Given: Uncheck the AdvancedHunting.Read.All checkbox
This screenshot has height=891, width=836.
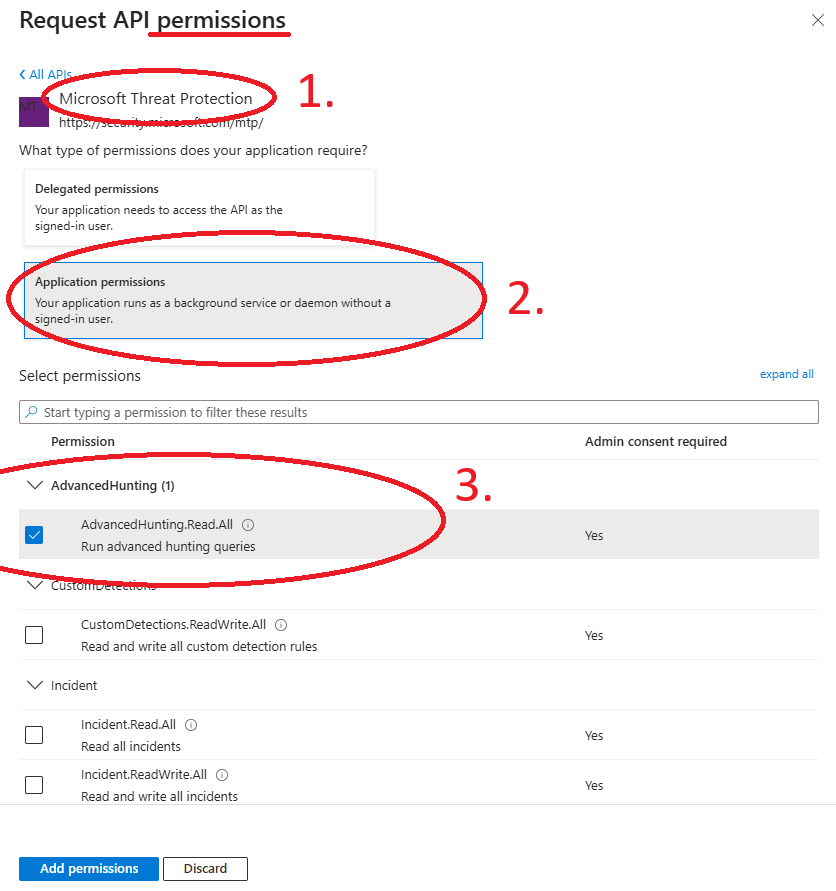Looking at the screenshot, I should [34, 535].
